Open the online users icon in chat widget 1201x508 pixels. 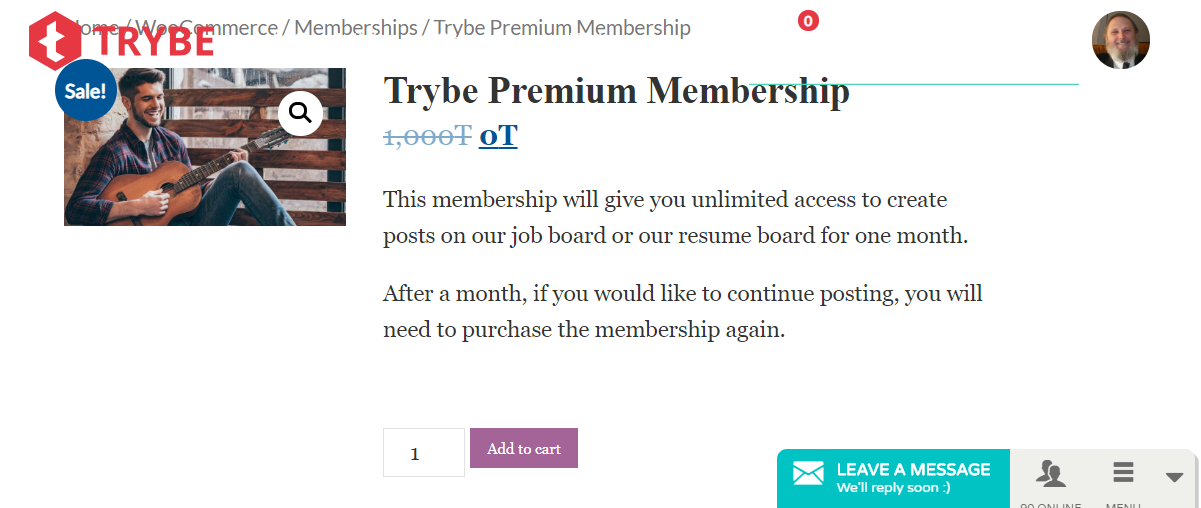[x=1050, y=473]
